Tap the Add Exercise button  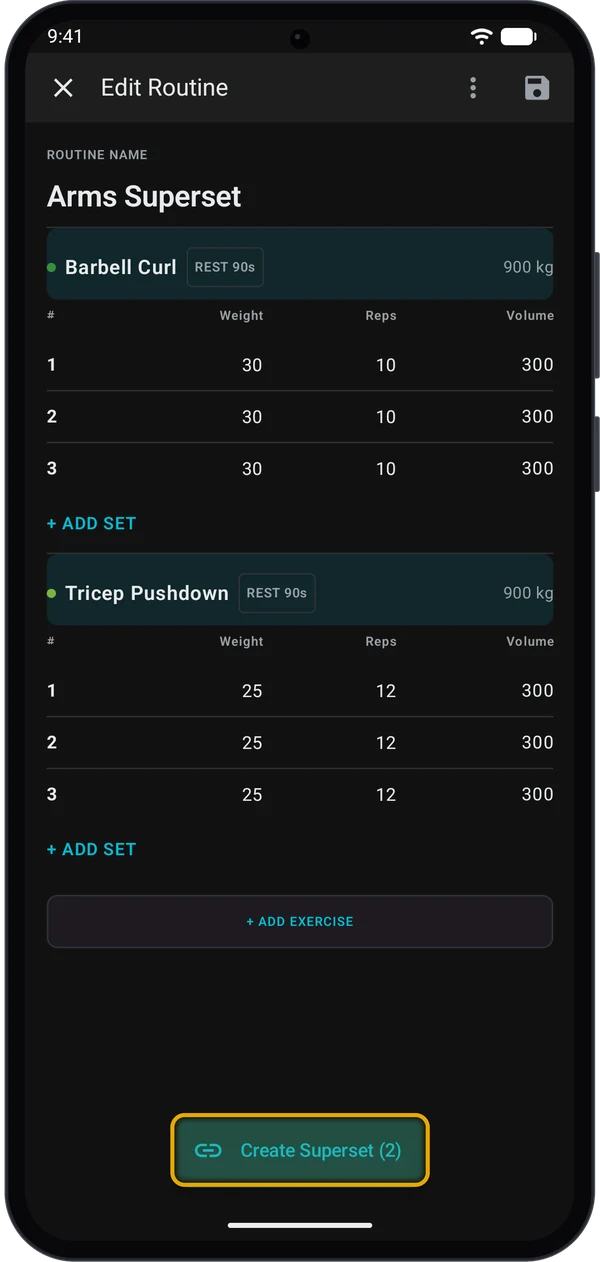click(300, 921)
